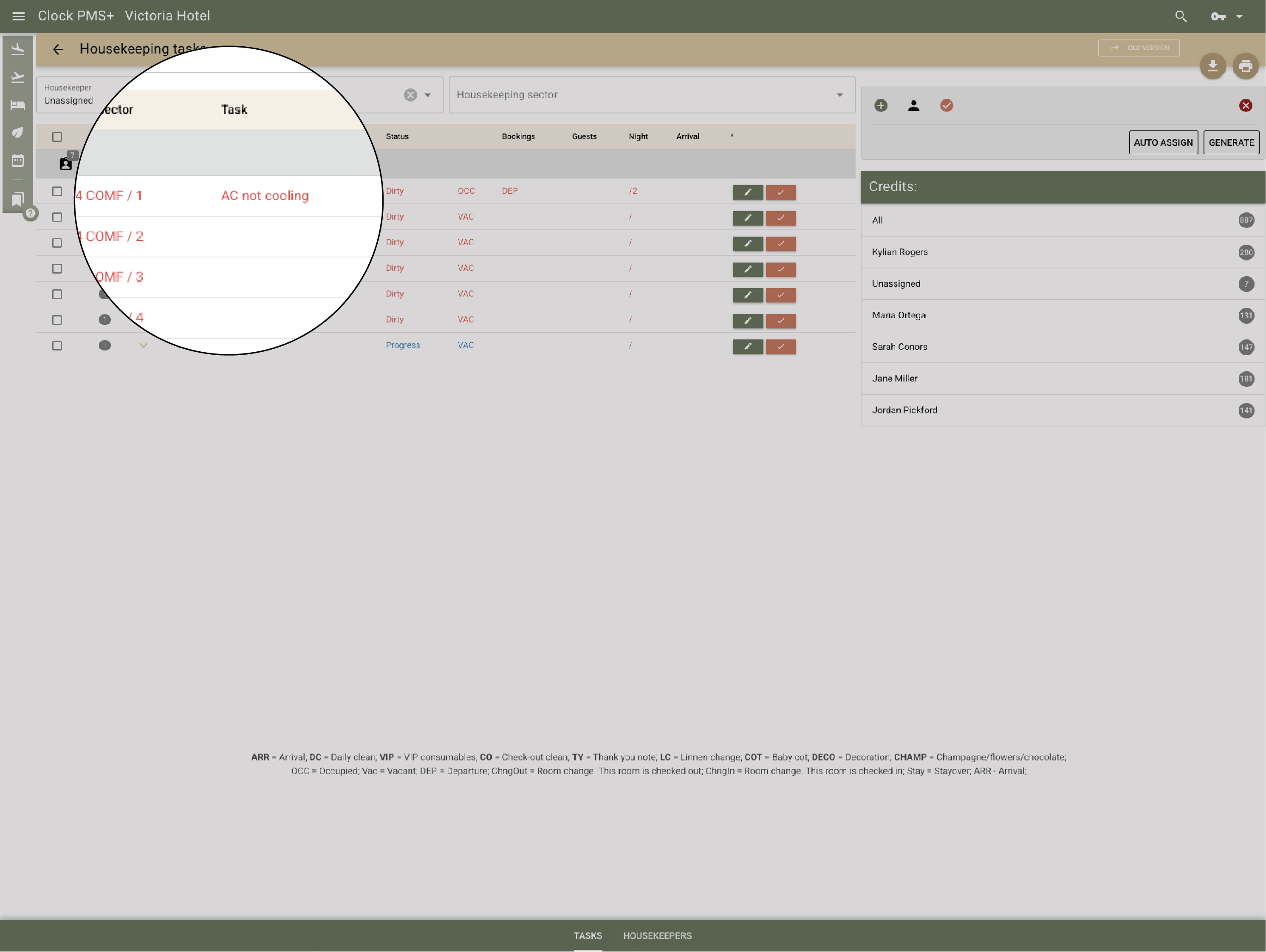This screenshot has height=952, width=1266.
Task: Switch to the HOUSEKEEPERS tab
Action: click(657, 935)
